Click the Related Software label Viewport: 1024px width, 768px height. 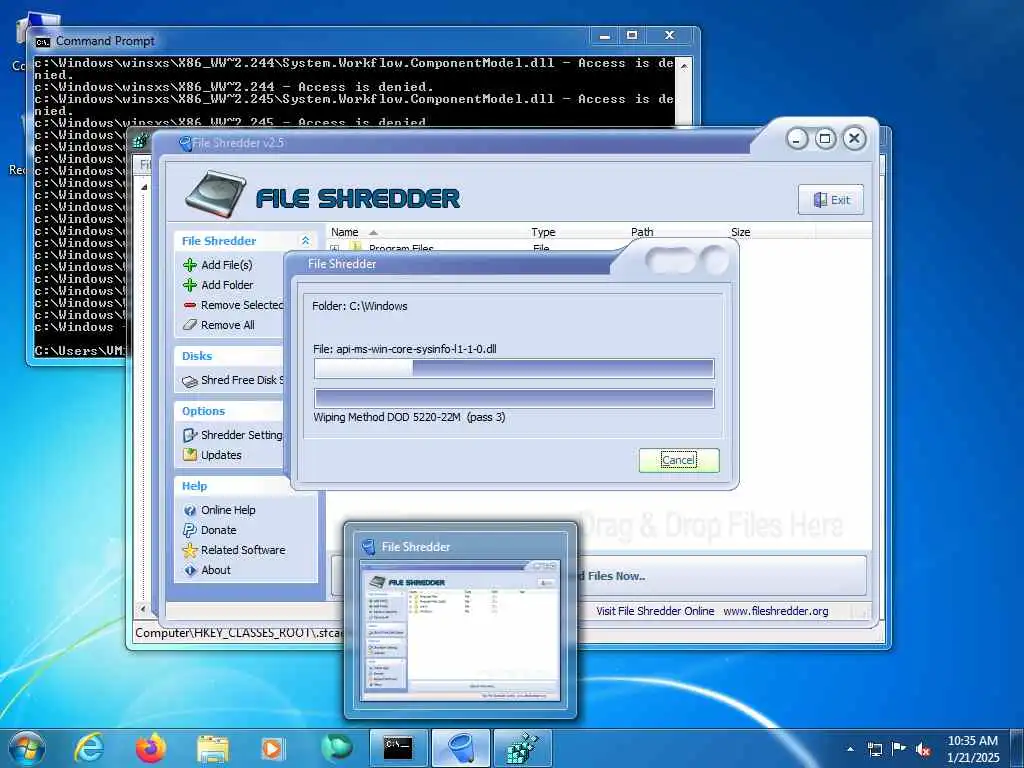pos(243,551)
